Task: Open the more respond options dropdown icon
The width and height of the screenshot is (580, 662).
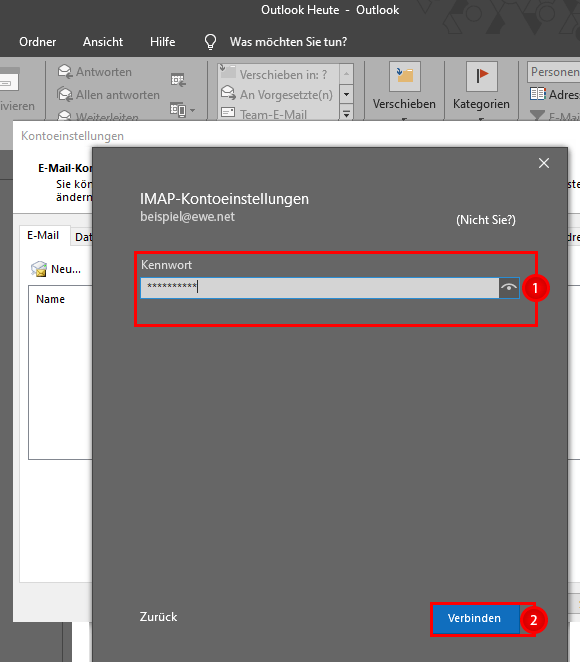Action: (183, 110)
